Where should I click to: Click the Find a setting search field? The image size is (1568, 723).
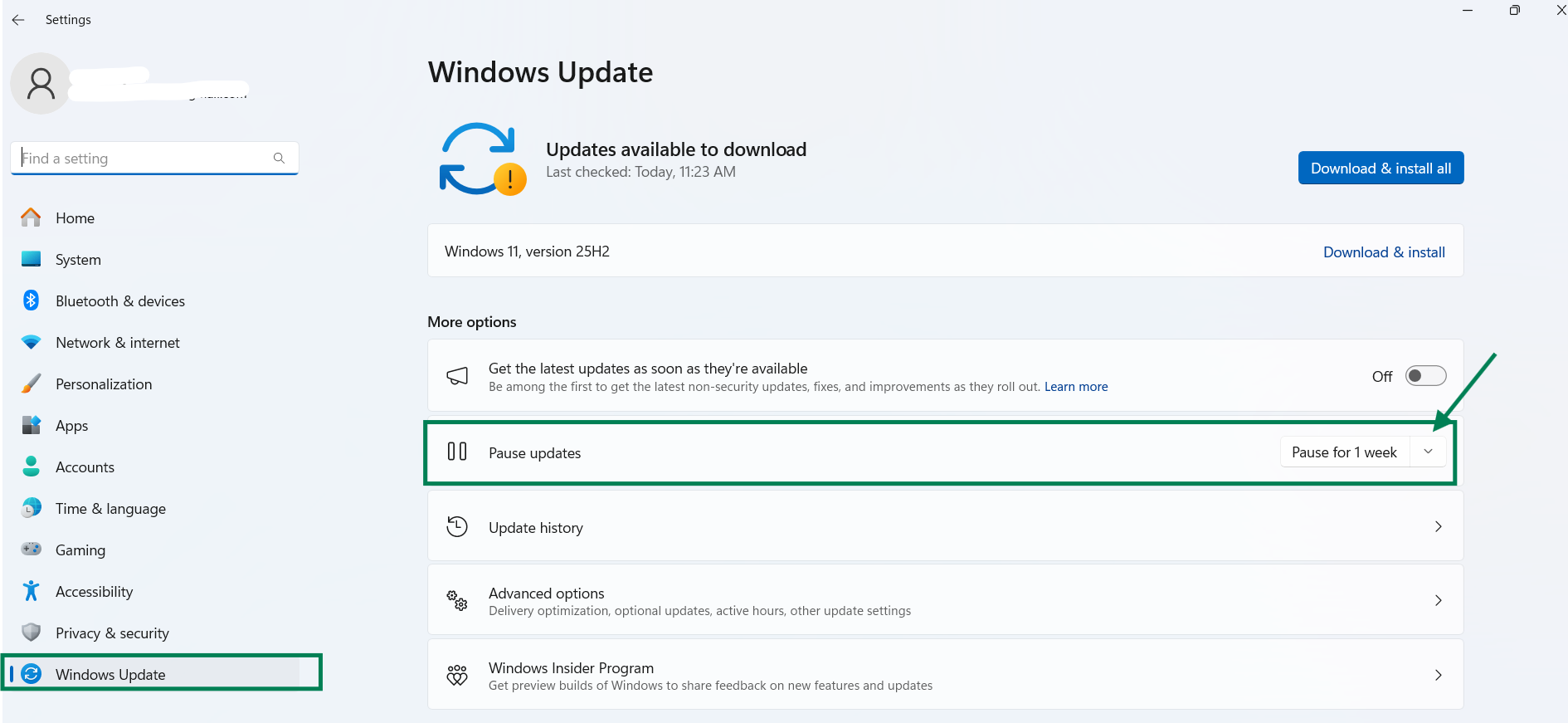tap(154, 158)
